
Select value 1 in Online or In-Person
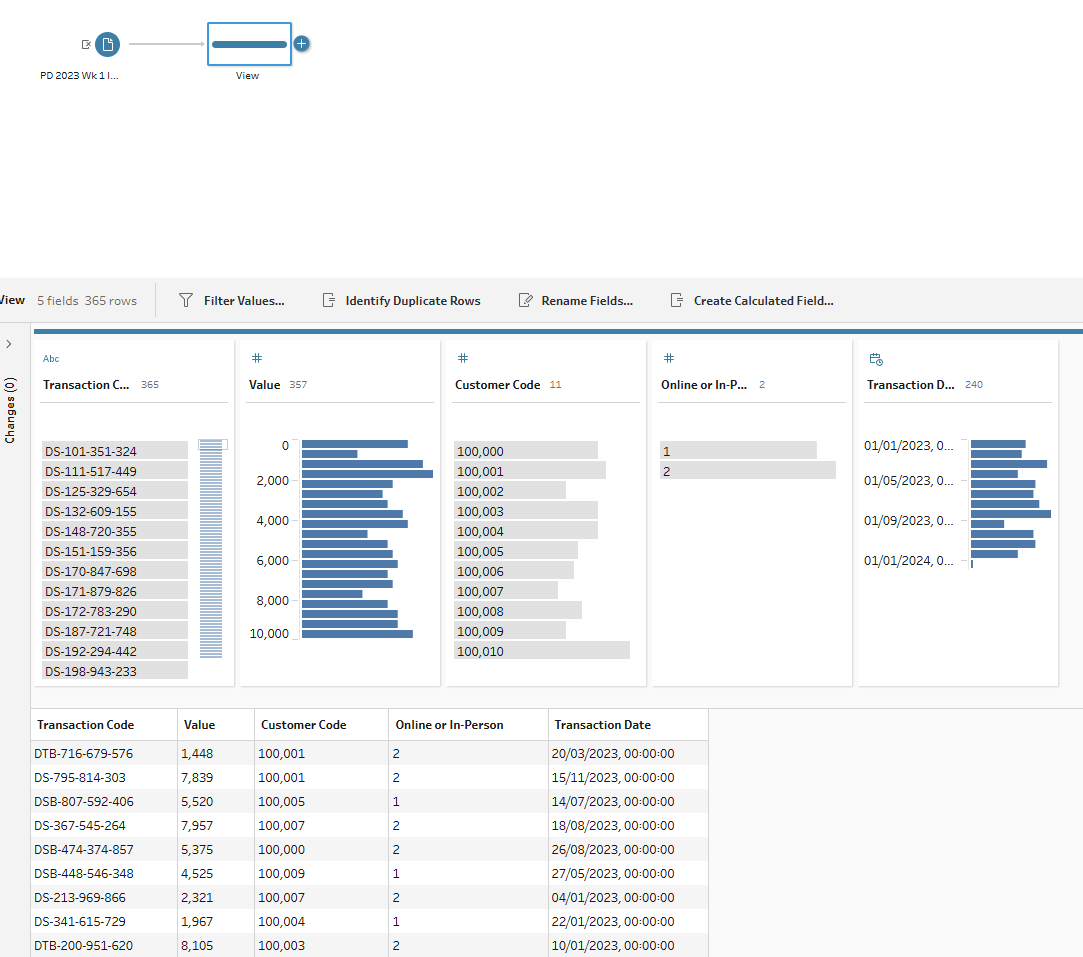738,451
